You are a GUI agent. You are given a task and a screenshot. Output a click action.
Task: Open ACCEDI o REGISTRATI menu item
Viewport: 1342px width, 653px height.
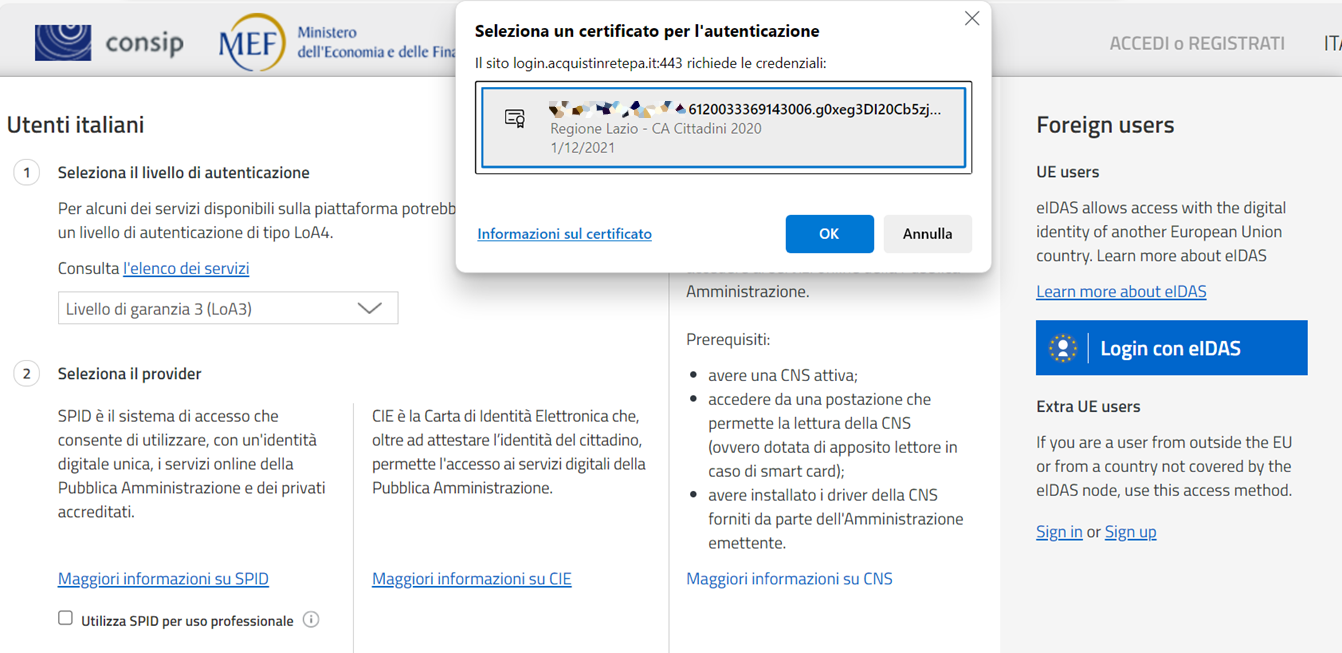[x=1196, y=43]
